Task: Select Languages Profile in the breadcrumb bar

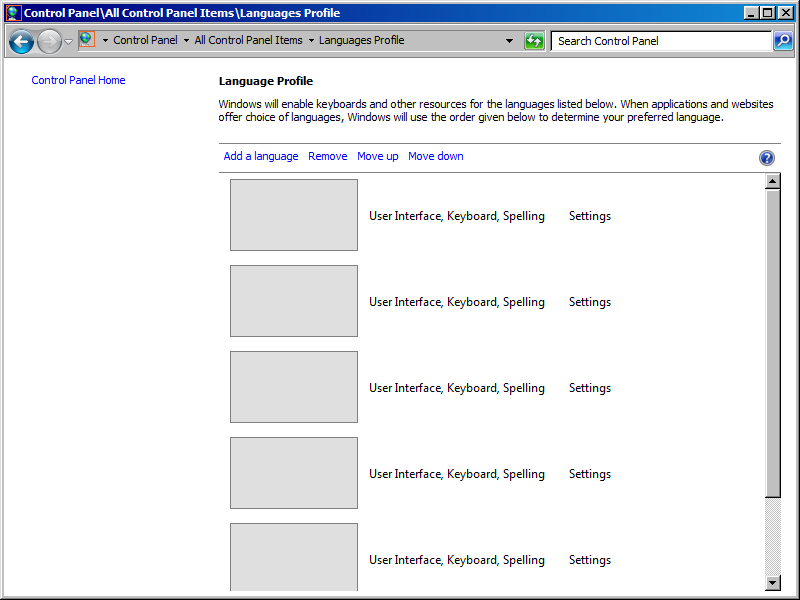Action: (x=360, y=41)
